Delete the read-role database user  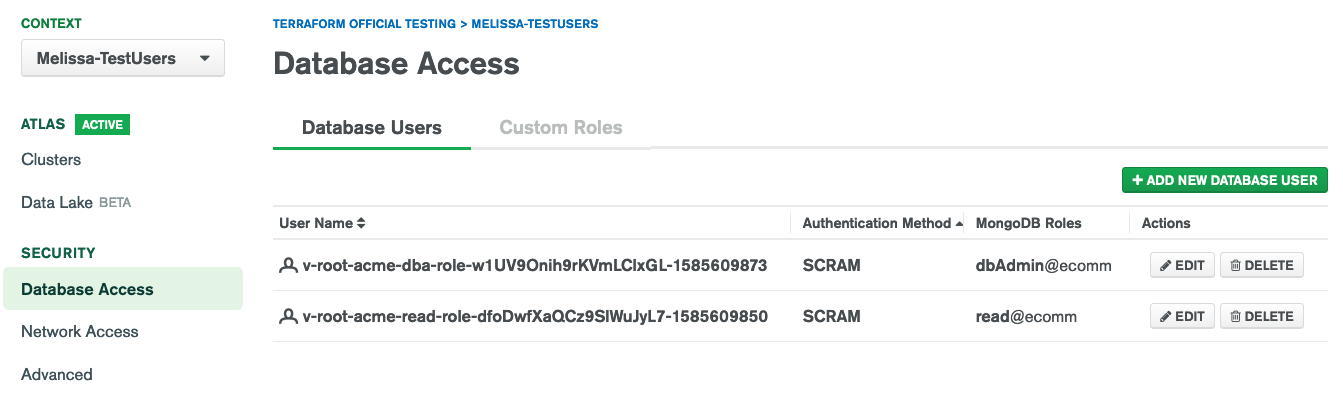pos(1262,316)
